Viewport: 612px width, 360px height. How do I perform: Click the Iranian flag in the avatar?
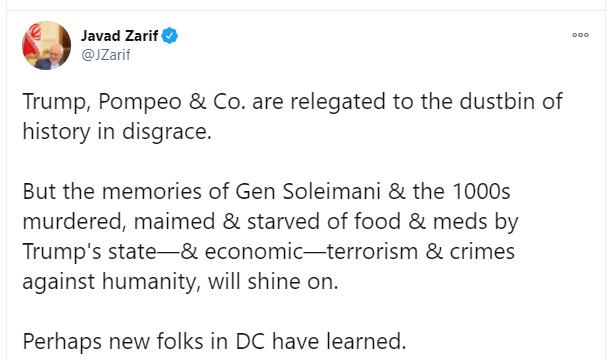tap(32, 41)
